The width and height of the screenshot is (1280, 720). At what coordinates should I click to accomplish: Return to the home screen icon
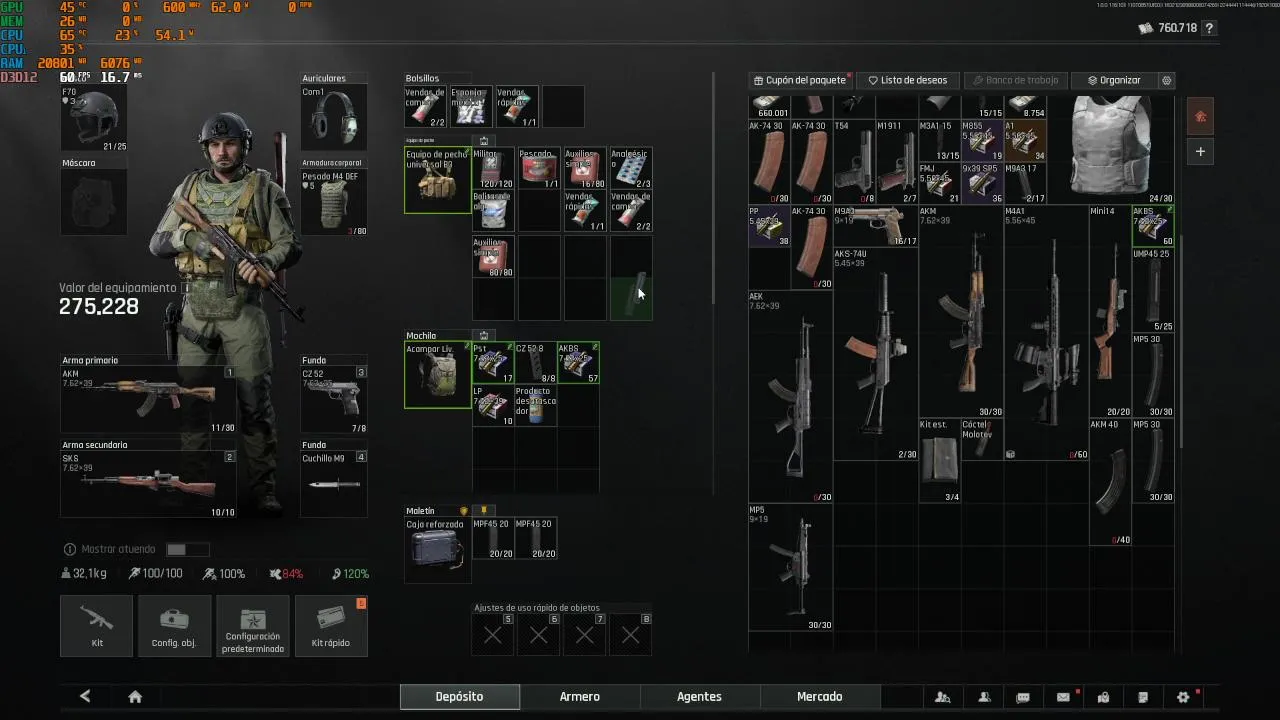(135, 697)
